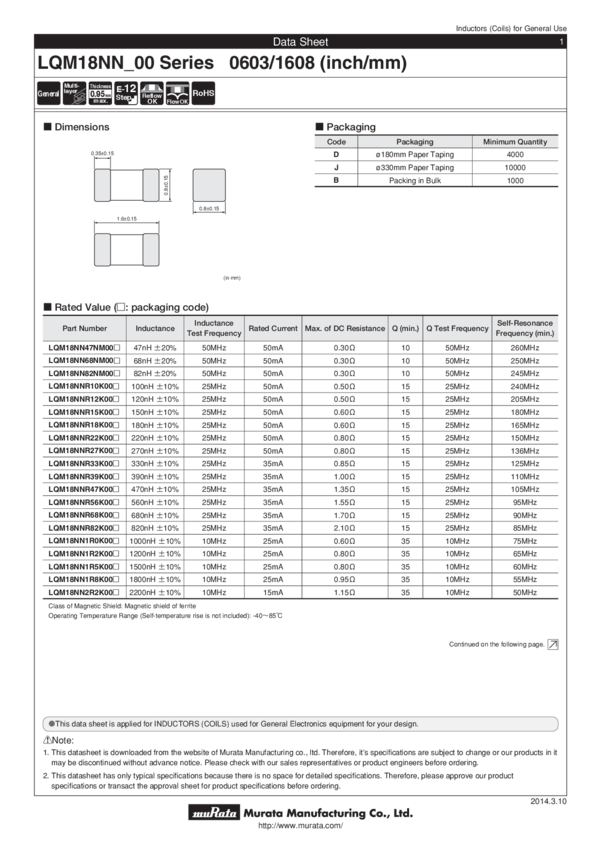Click the Part Number column header

pos(85,329)
